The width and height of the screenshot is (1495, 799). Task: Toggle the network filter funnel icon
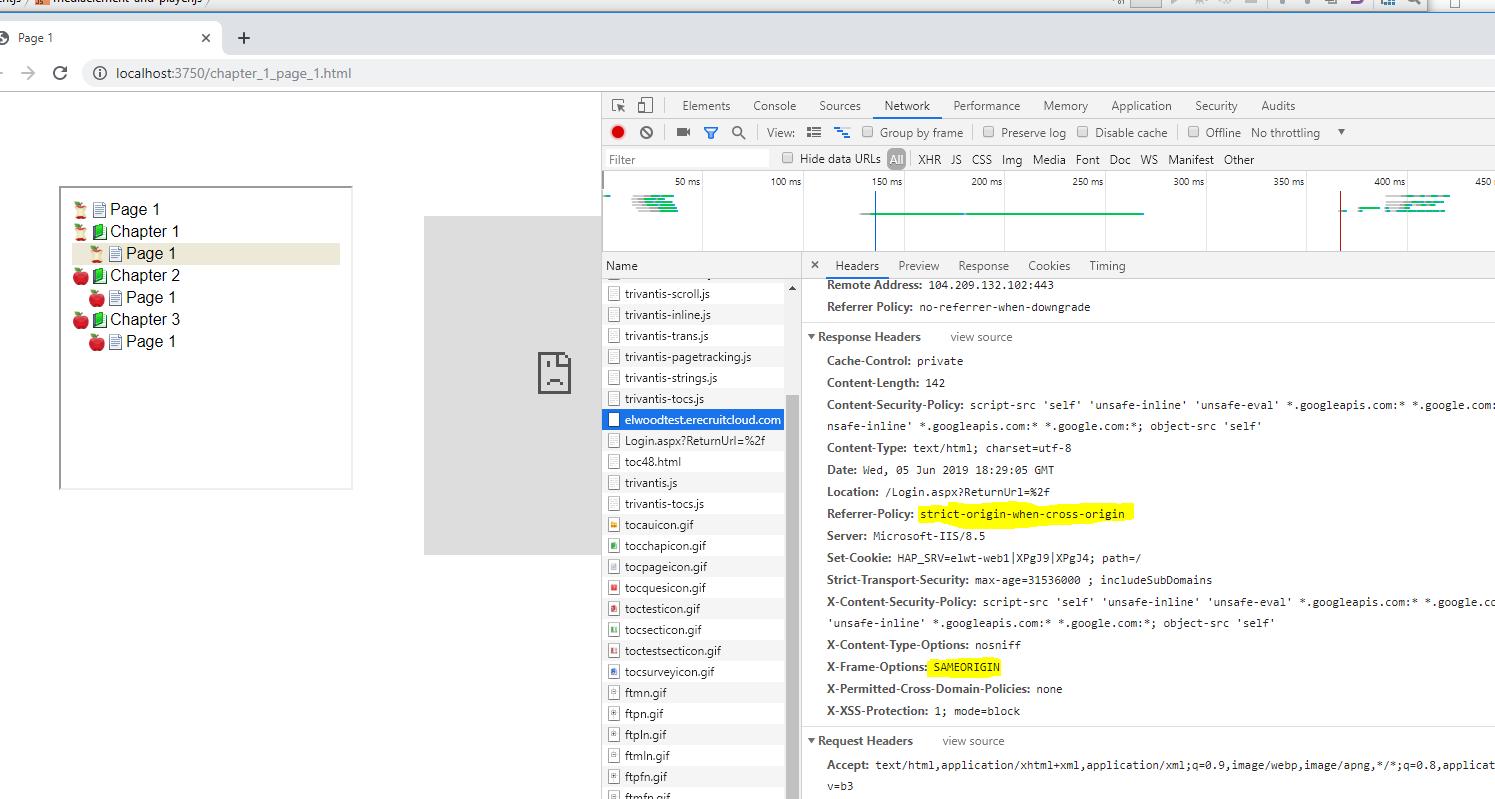tap(711, 132)
